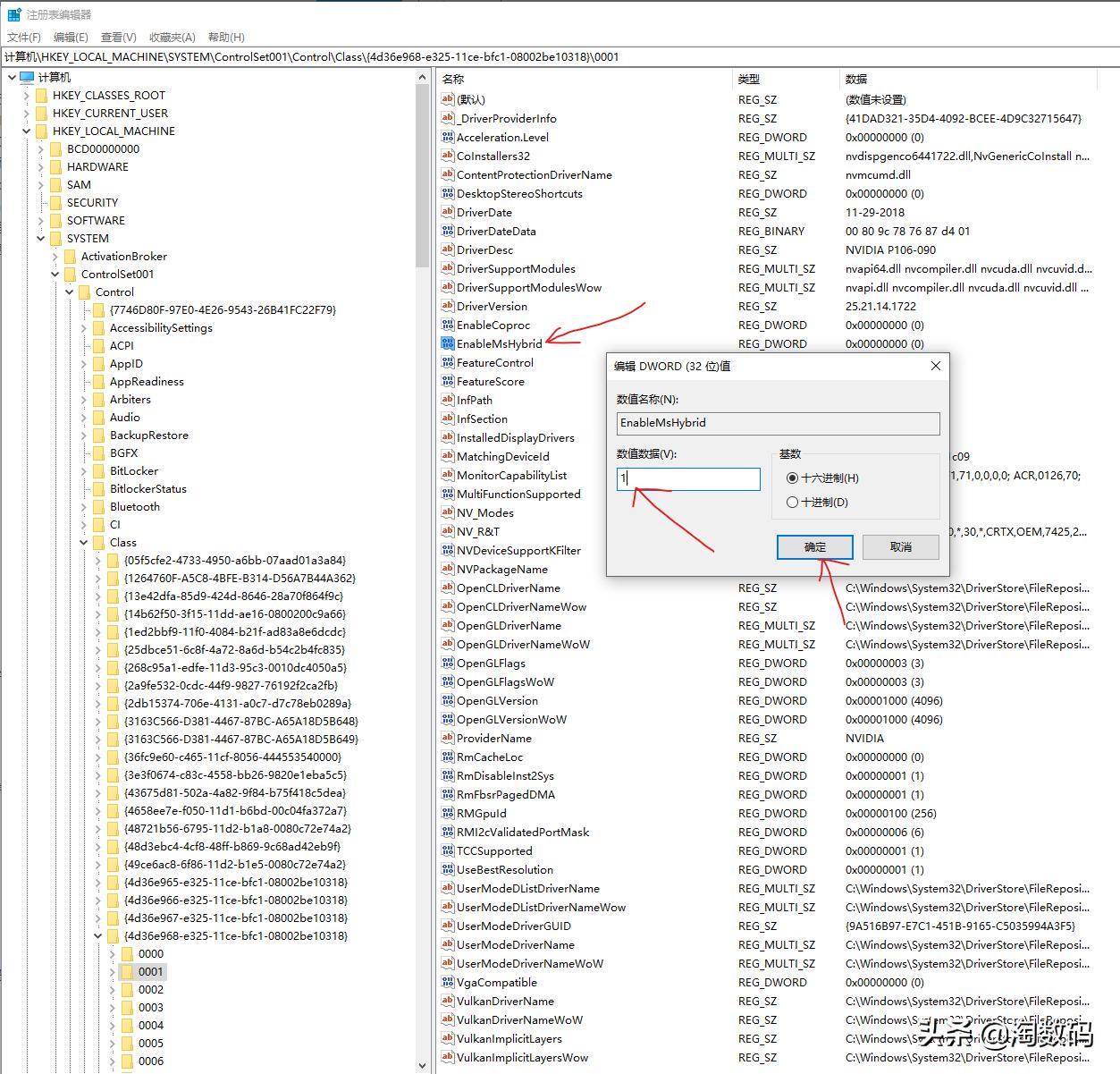
Task: Click the 数据 column header
Action: (x=968, y=79)
